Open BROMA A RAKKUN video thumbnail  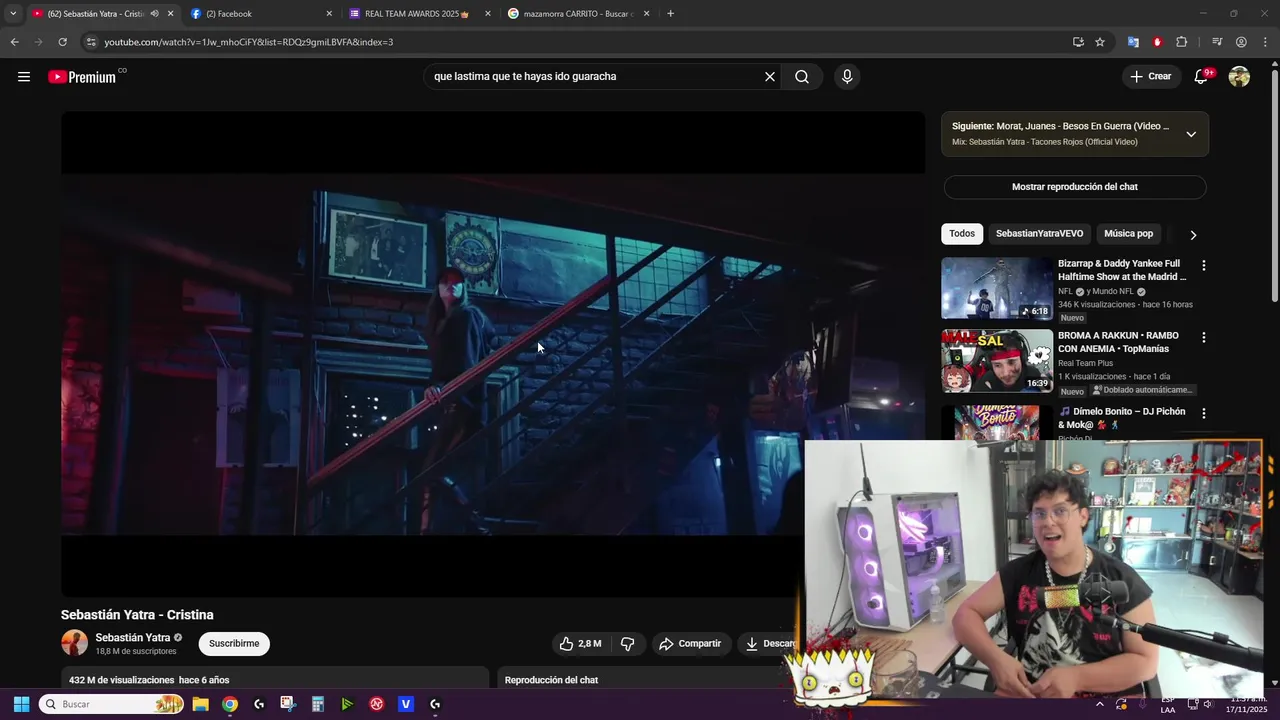pyautogui.click(x=997, y=361)
